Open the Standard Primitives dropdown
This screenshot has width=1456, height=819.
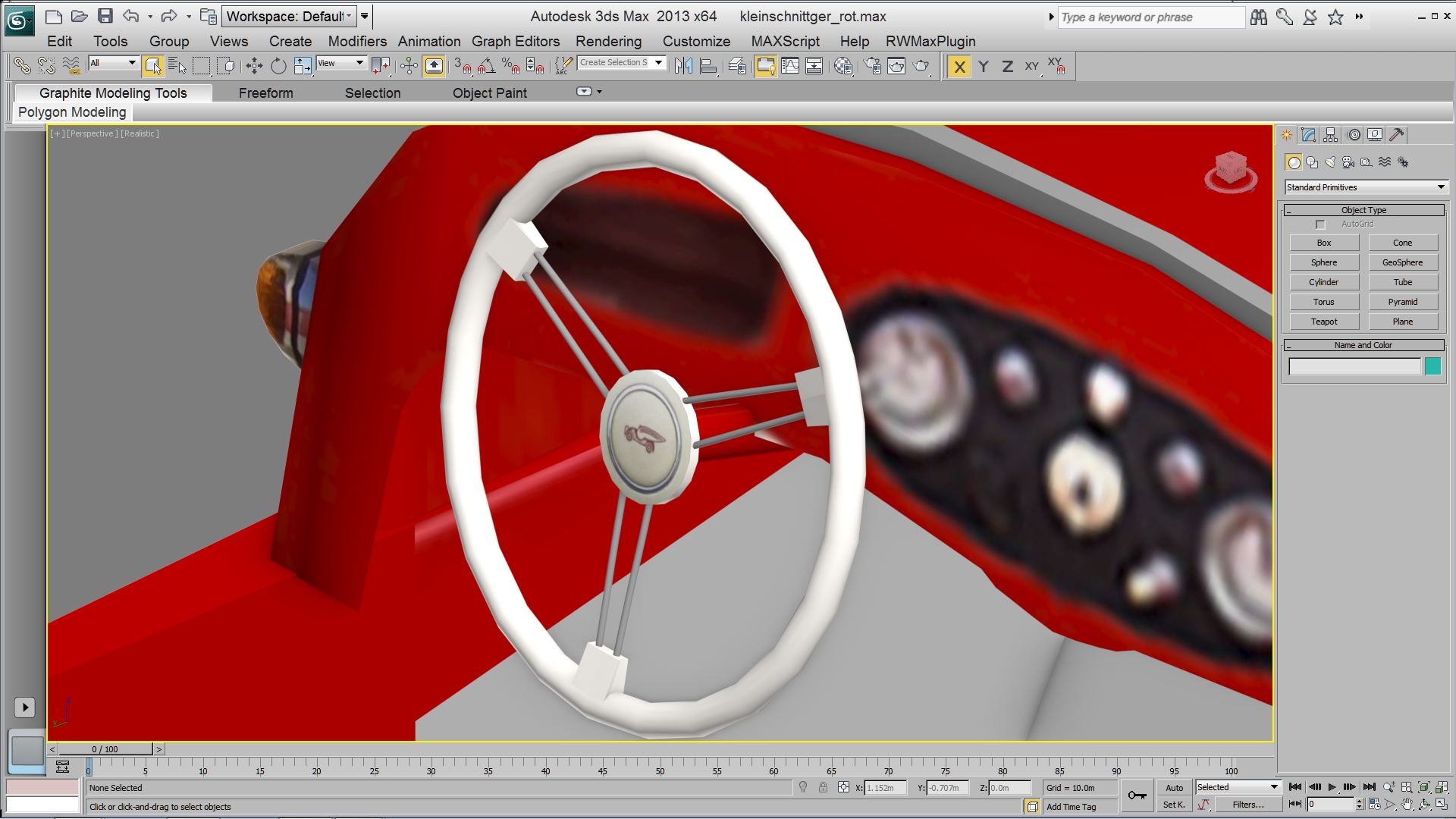coord(1366,187)
